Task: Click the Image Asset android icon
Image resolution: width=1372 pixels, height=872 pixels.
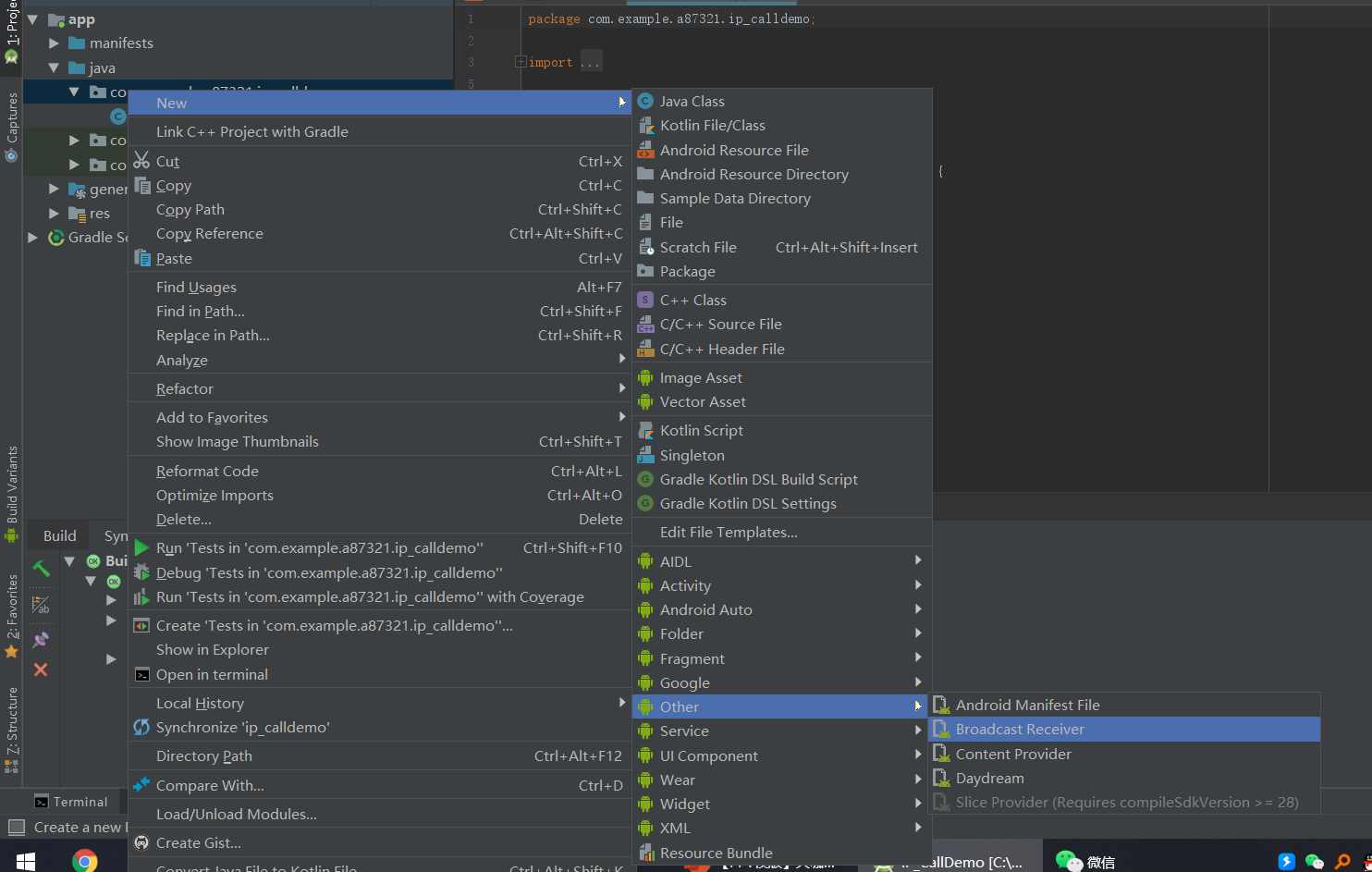Action: coord(645,377)
